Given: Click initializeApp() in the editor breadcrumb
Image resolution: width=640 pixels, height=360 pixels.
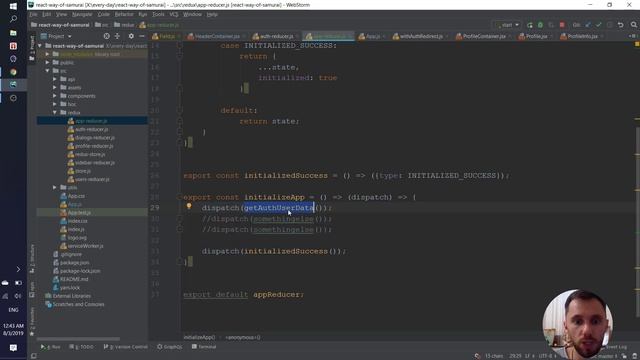Looking at the screenshot, I should (x=199, y=338).
